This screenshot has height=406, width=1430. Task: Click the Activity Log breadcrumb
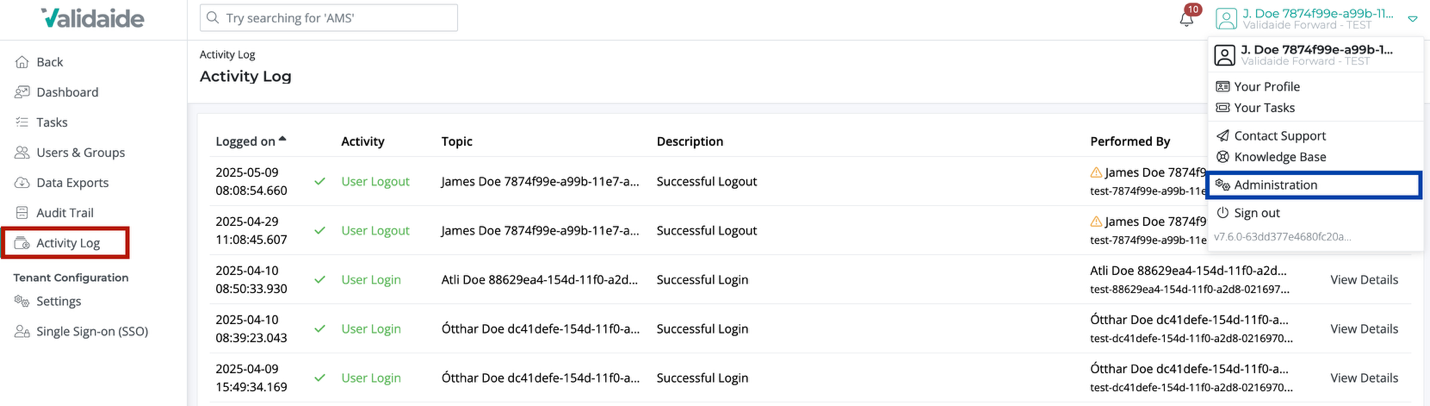[x=227, y=55]
